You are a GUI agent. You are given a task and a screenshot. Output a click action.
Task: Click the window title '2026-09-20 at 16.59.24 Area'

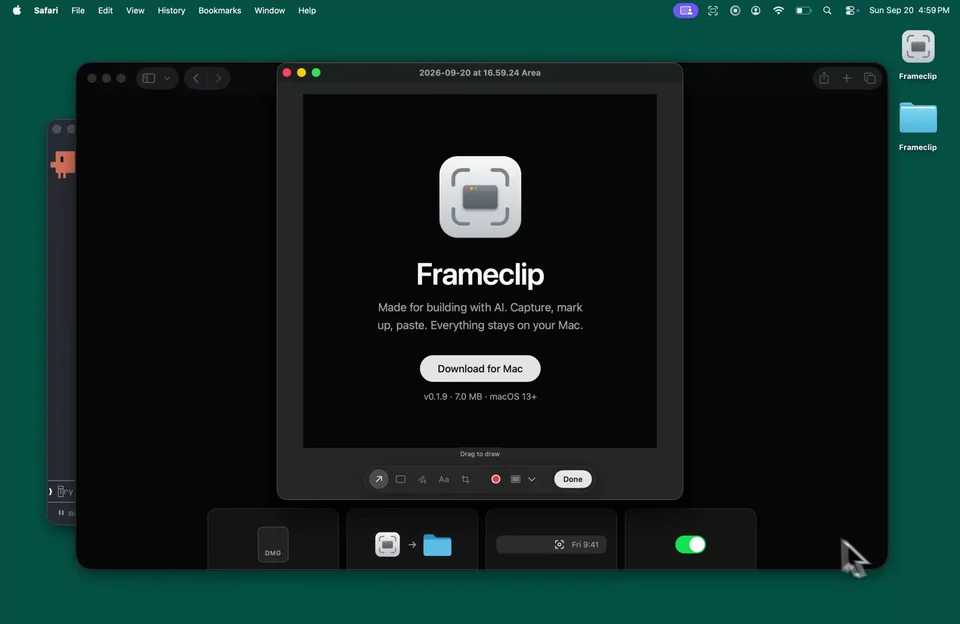(x=480, y=72)
